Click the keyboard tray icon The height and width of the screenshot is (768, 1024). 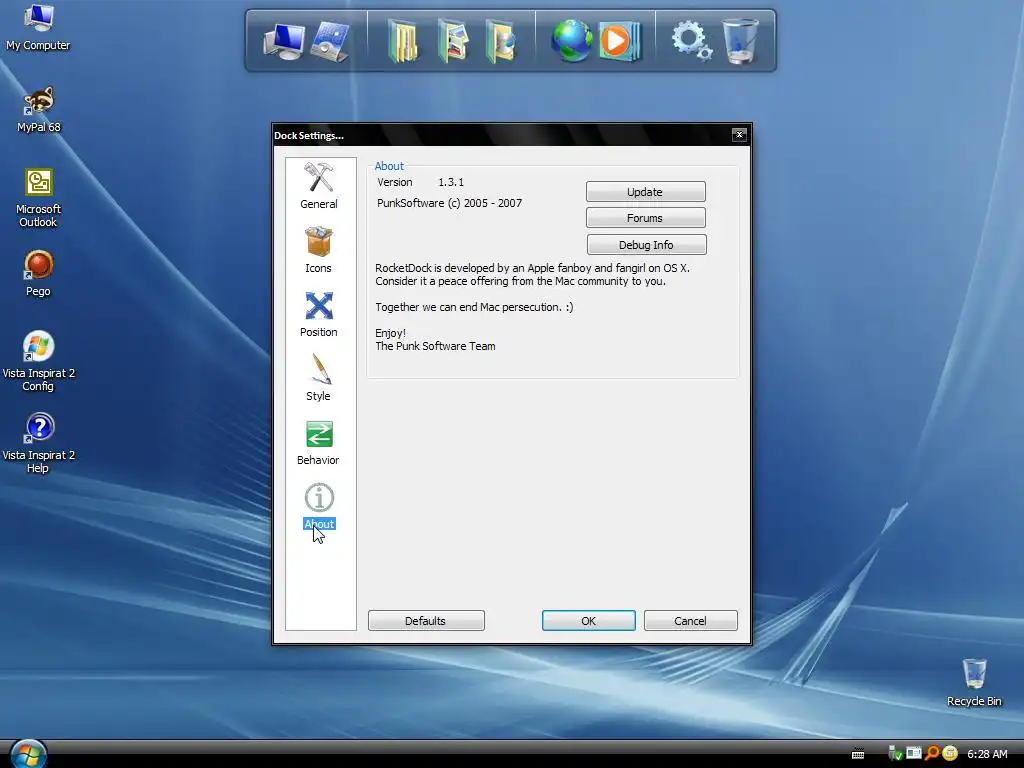click(x=858, y=754)
